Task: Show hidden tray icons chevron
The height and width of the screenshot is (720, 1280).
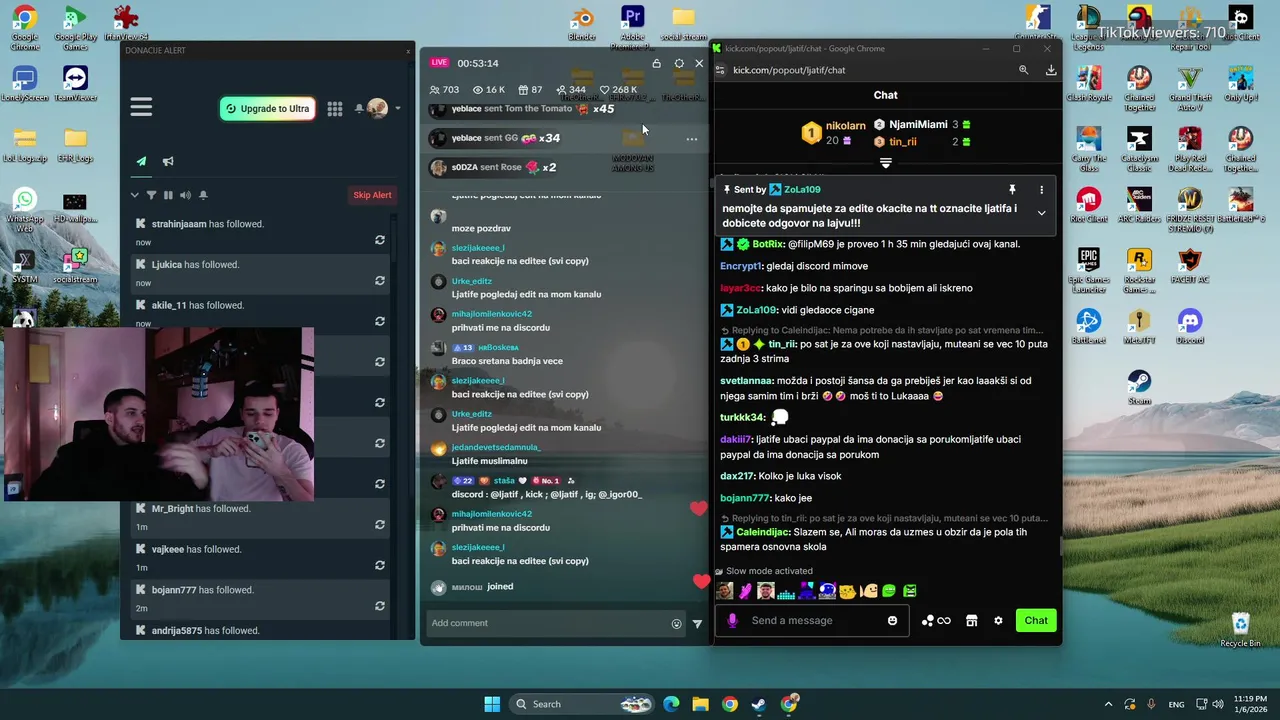Action: coord(1108,704)
